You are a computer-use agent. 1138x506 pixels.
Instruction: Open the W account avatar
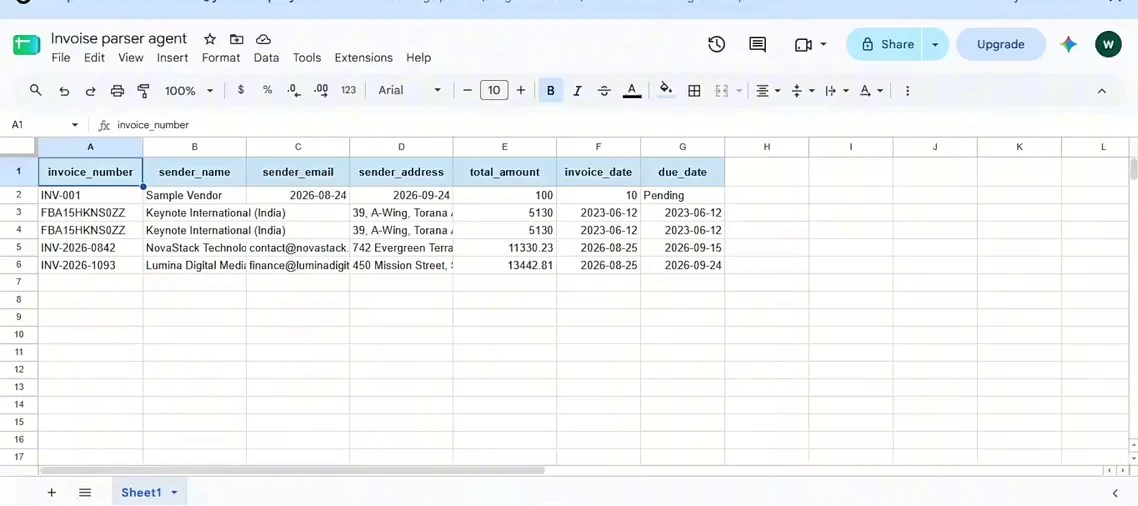tap(1108, 44)
